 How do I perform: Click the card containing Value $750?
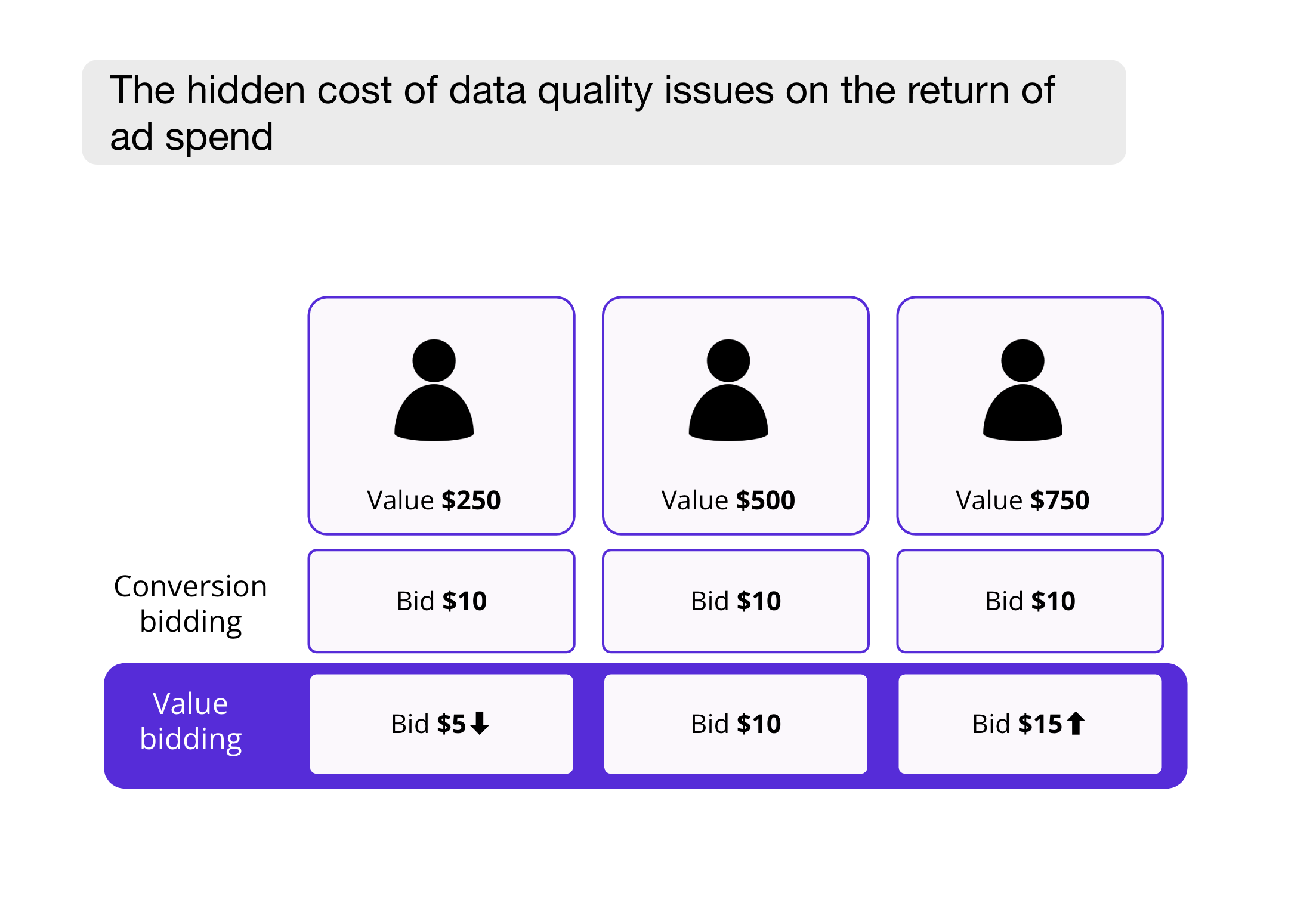pyautogui.click(x=1030, y=416)
